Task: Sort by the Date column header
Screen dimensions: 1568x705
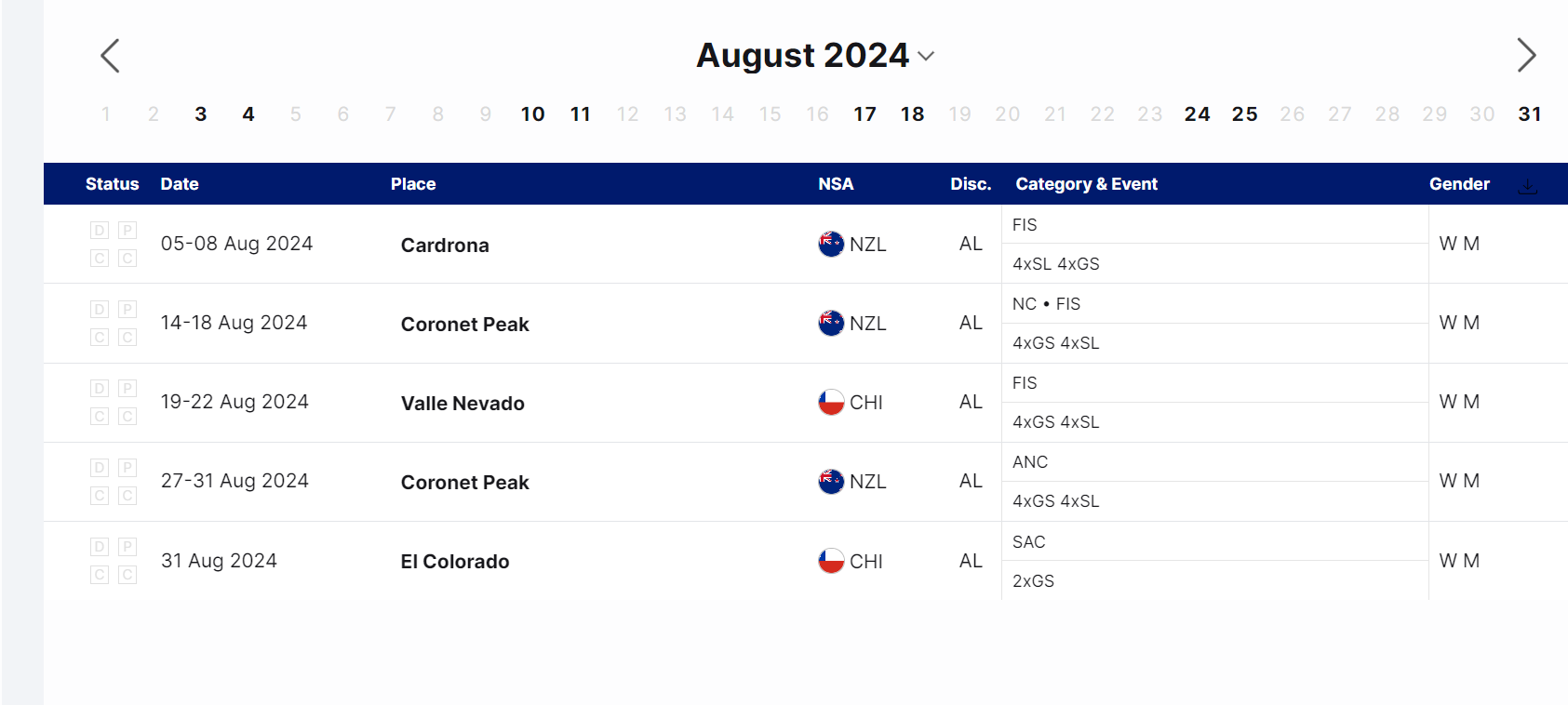Action: (180, 184)
